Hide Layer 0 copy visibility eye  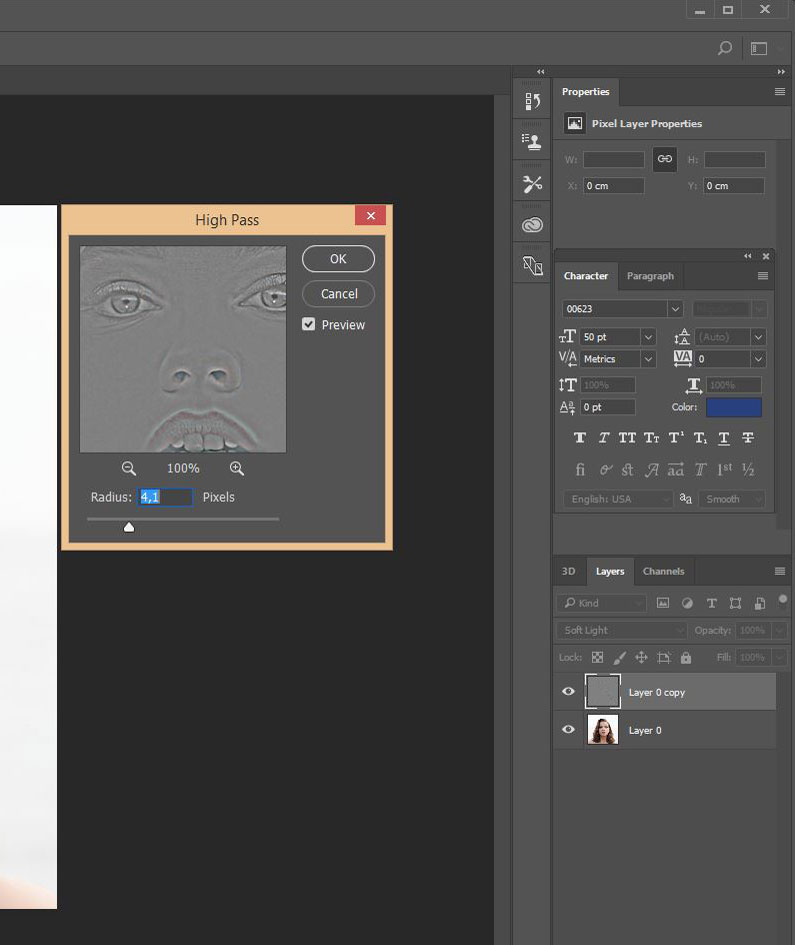click(568, 691)
